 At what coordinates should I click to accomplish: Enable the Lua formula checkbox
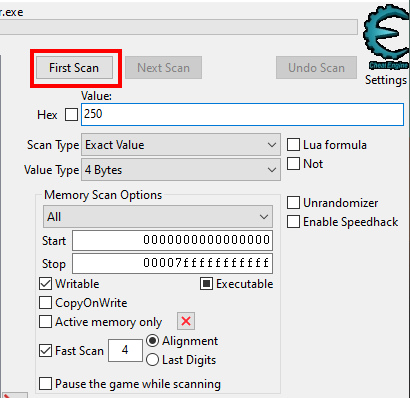tap(293, 145)
